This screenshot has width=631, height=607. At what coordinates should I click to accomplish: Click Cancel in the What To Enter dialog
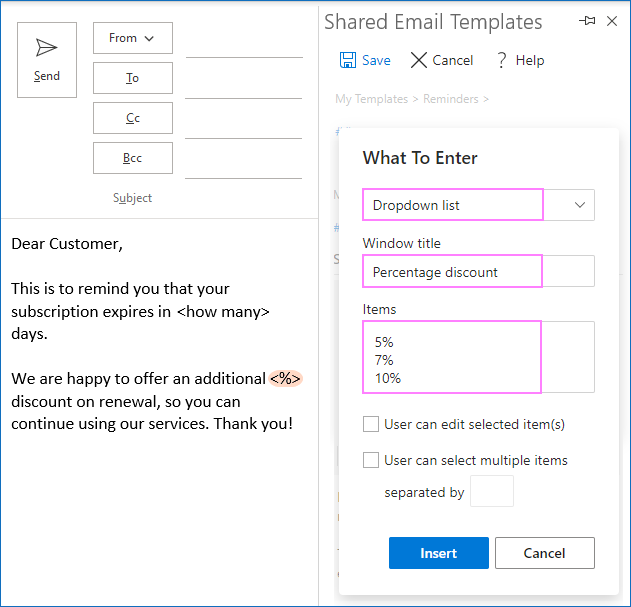pos(544,553)
